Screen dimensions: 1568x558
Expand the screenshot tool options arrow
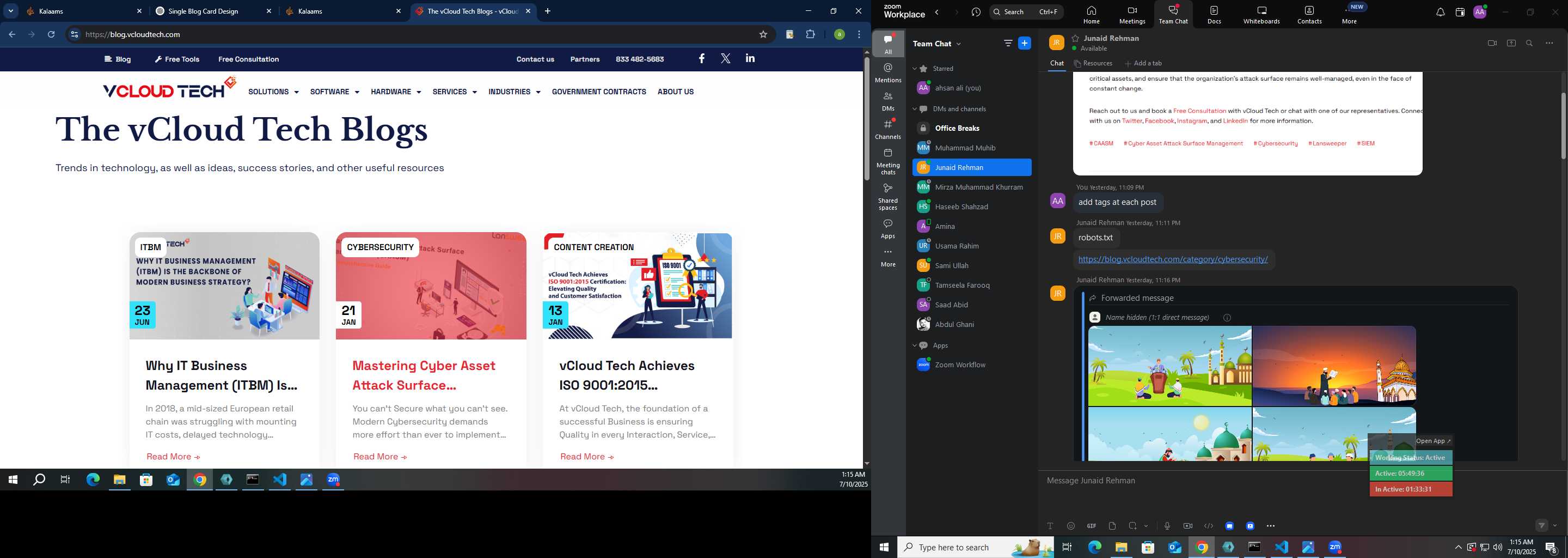pos(1146,526)
